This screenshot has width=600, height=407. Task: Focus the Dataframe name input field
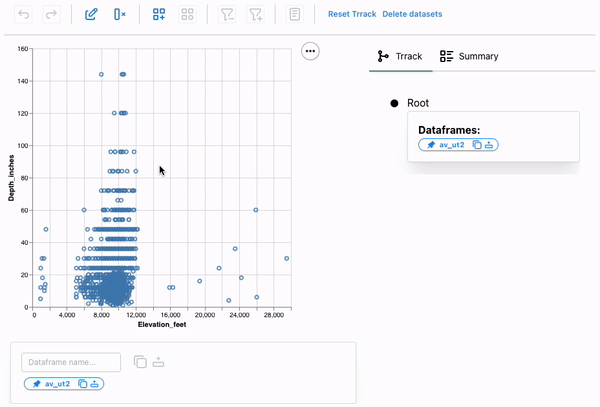71,362
